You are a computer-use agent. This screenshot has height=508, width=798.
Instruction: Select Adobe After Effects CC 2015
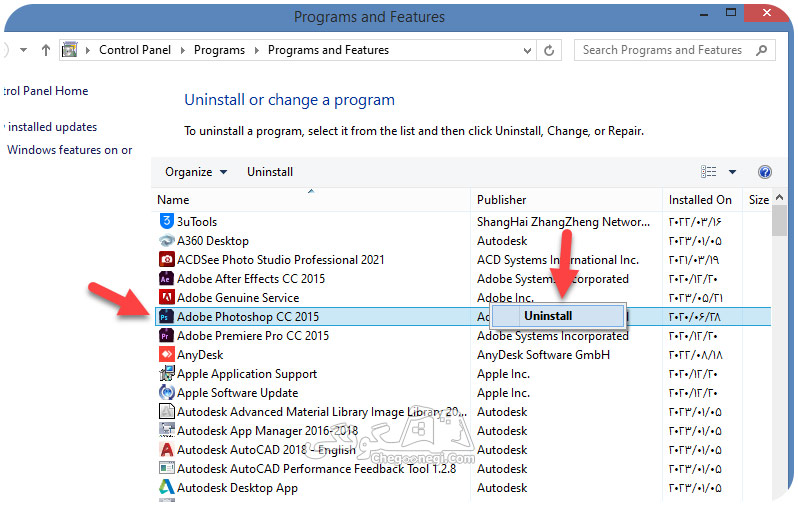250,278
